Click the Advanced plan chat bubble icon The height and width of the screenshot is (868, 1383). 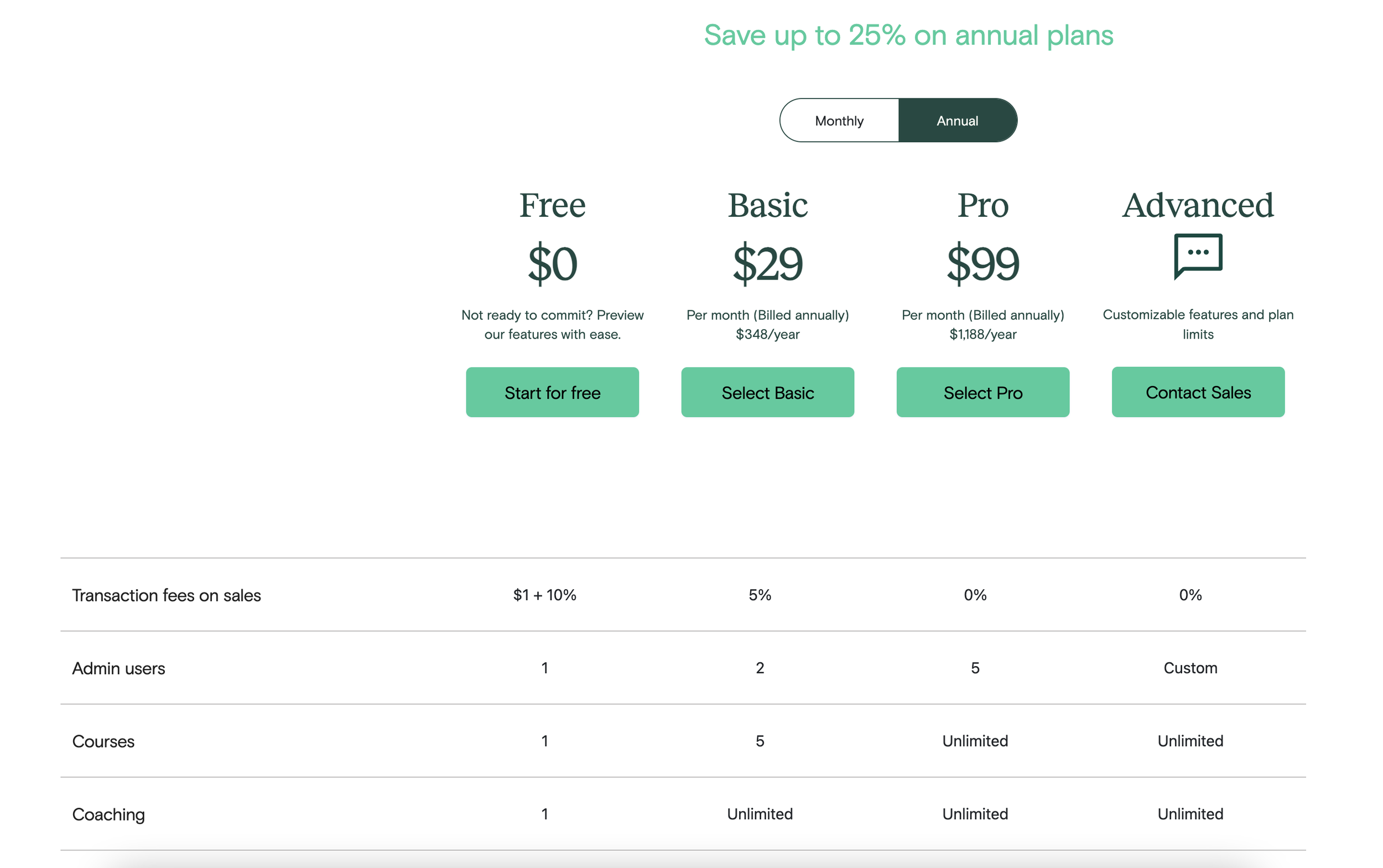(x=1198, y=256)
